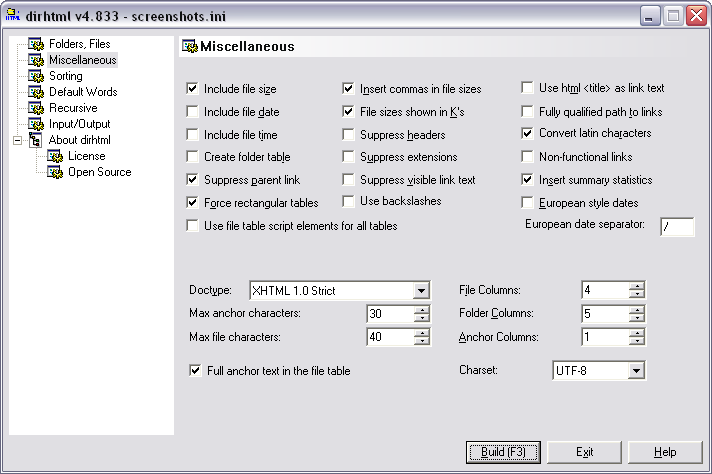712x474 pixels.
Task: Select Sorting label in the tree
Action: [x=66, y=76]
